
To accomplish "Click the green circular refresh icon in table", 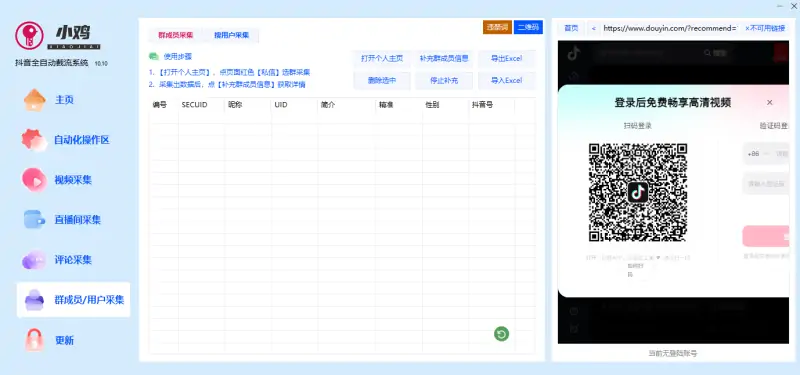I will click(502, 334).
